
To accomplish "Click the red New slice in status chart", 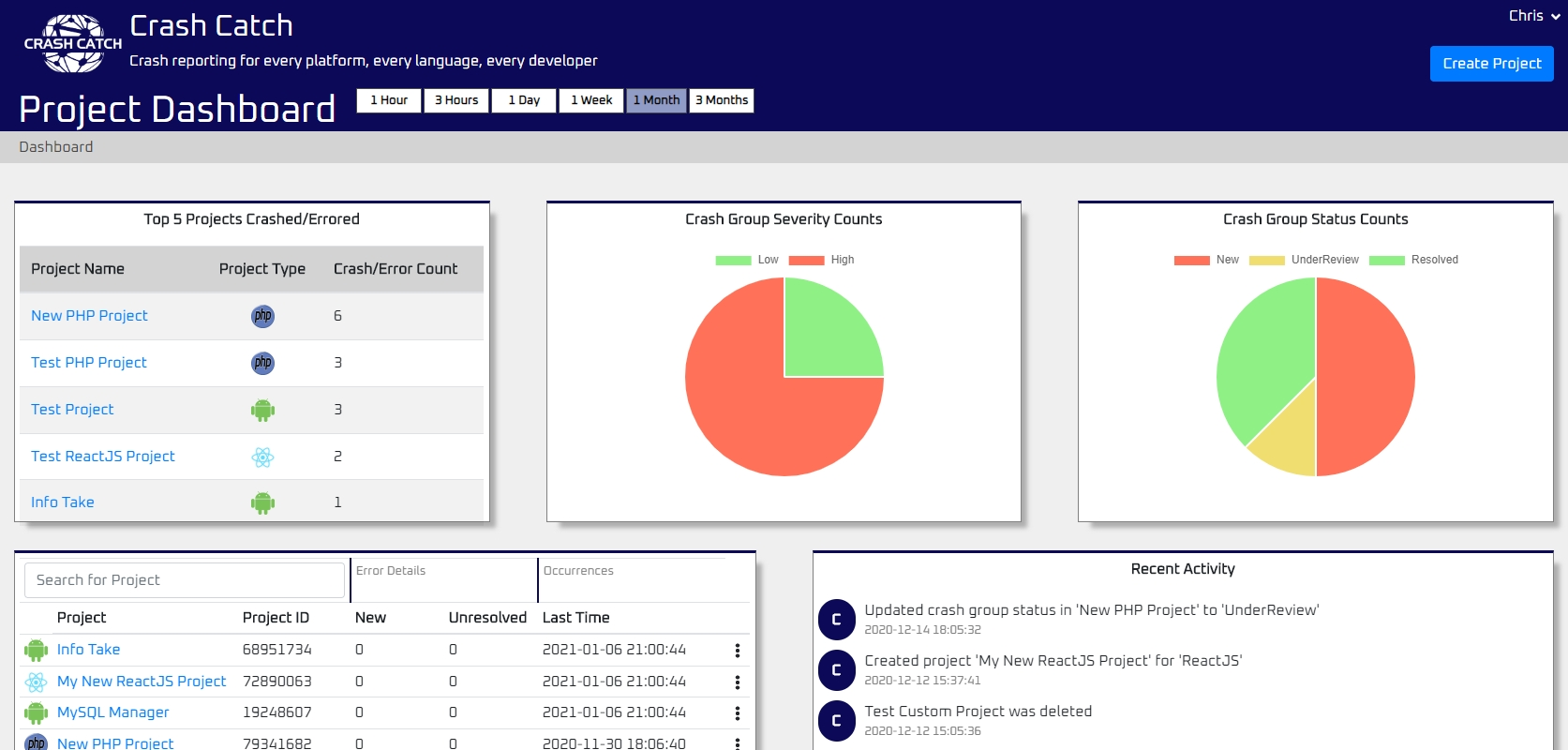I will pos(1367,375).
